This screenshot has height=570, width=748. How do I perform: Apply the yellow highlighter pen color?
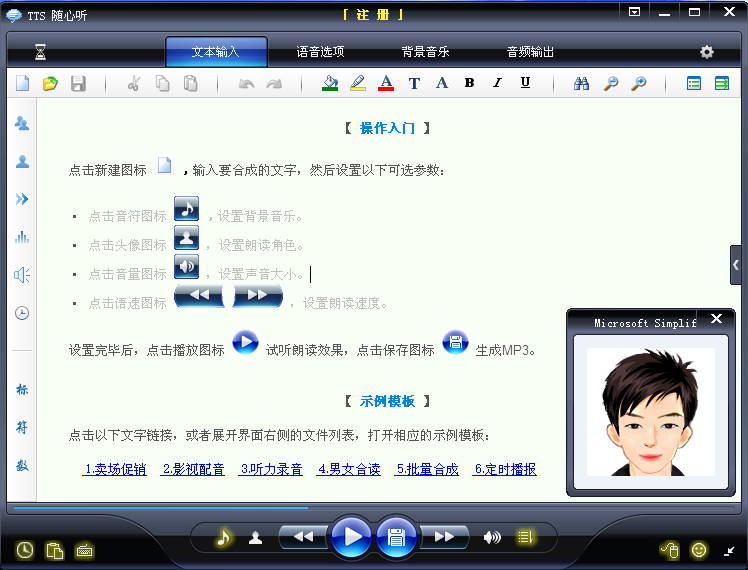tap(358, 83)
